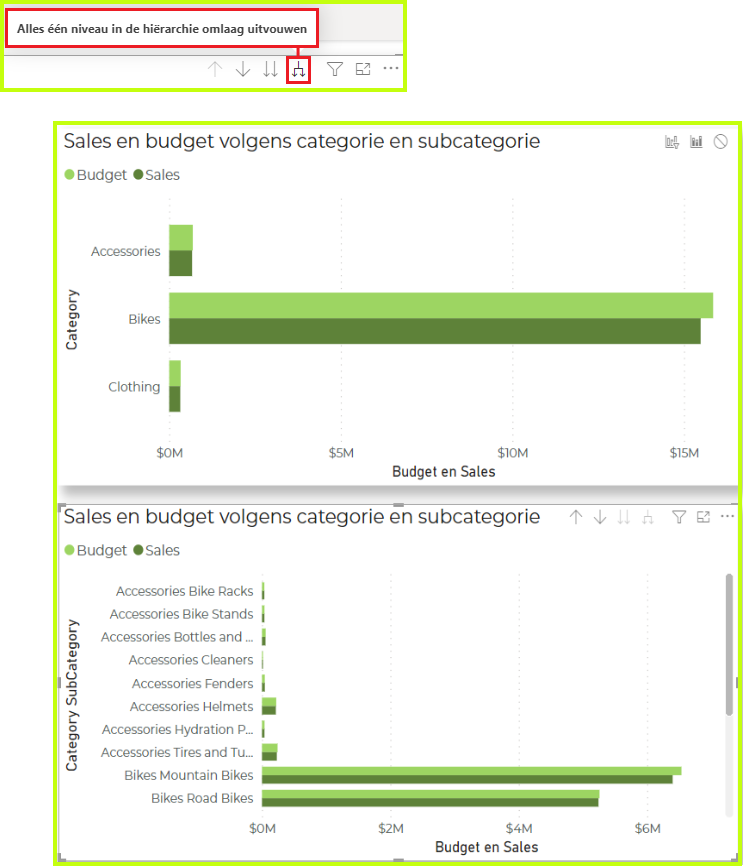The height and width of the screenshot is (867, 746).
Task: Drill up in the subcategory chart header
Action: 576,518
